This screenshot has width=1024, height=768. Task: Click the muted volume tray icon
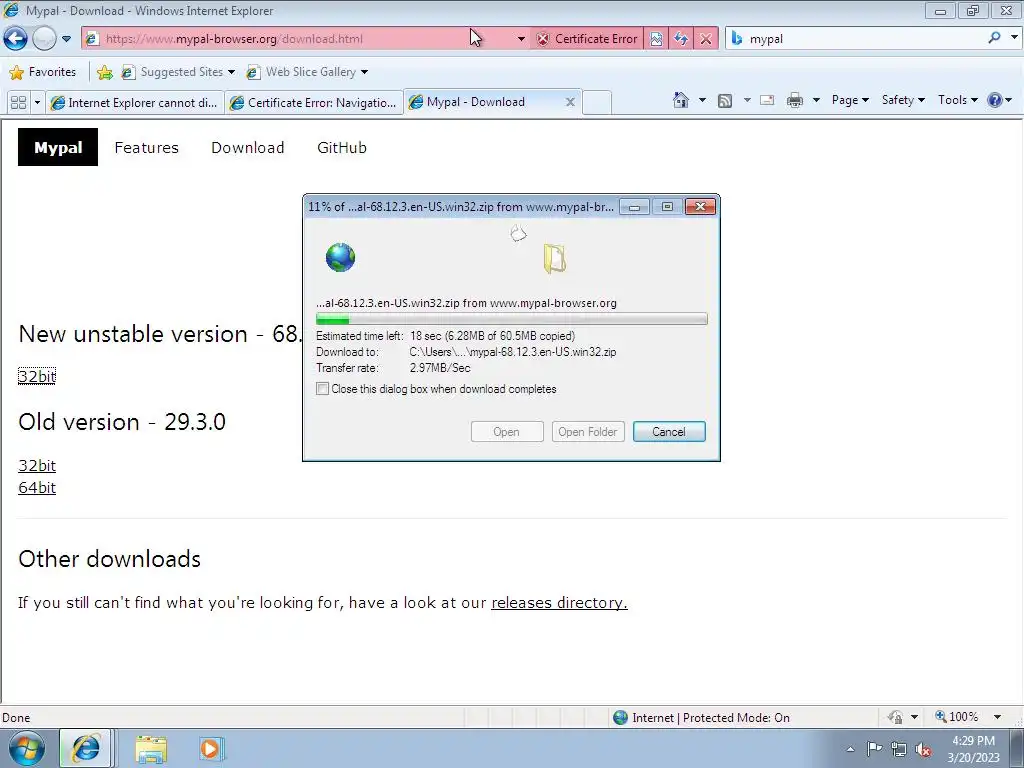(x=923, y=749)
